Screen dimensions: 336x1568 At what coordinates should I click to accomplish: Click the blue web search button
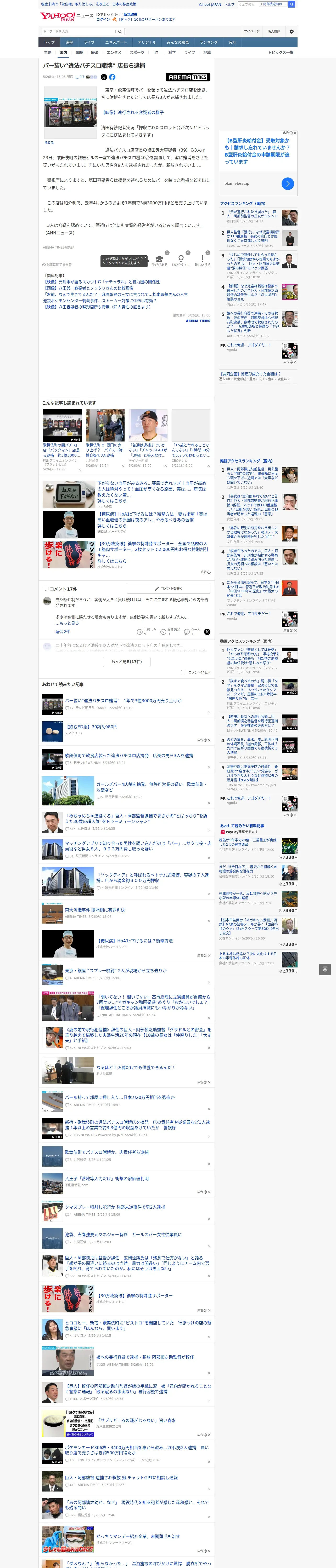point(292,4)
